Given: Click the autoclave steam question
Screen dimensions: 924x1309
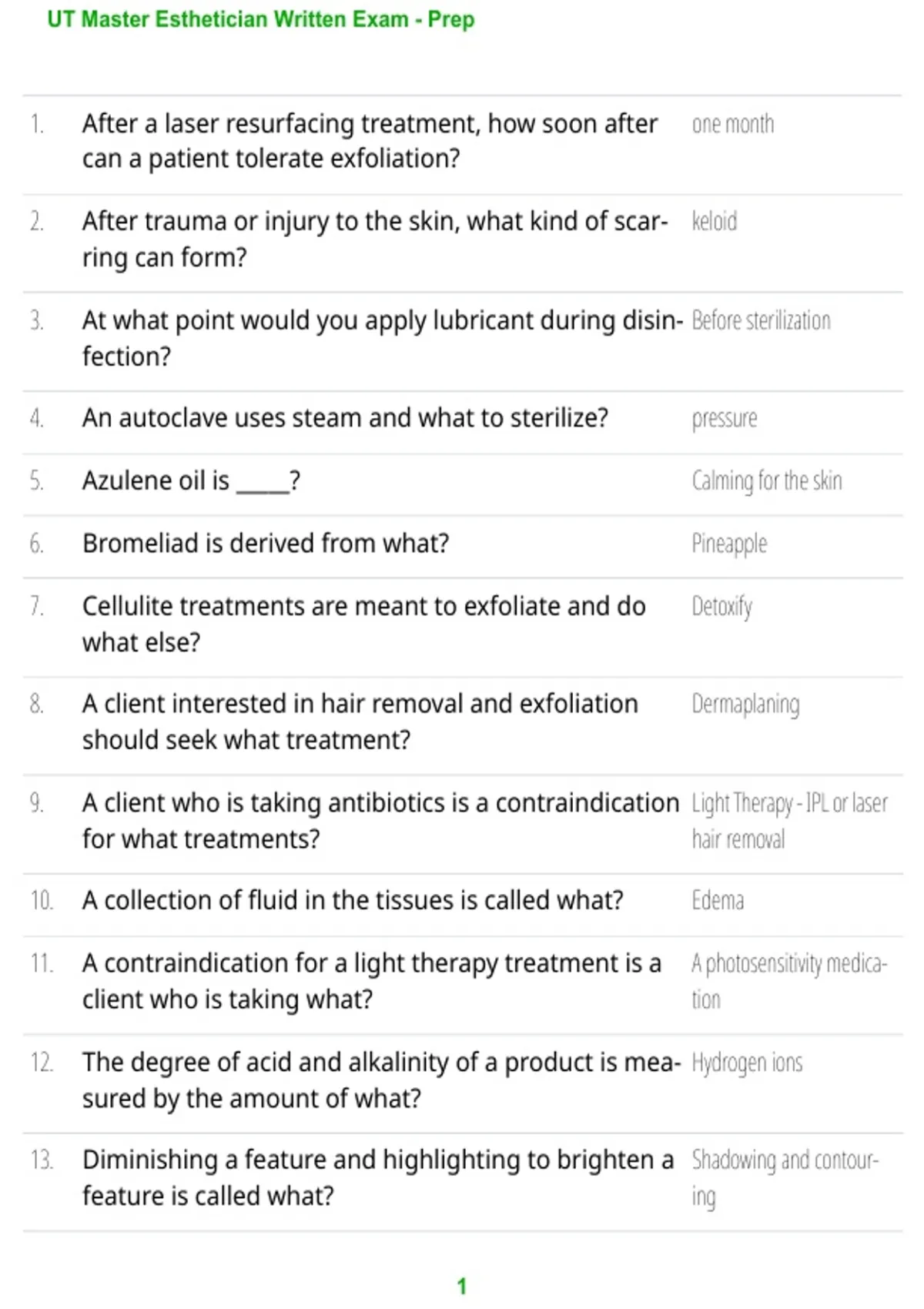Looking at the screenshot, I should click(345, 418).
